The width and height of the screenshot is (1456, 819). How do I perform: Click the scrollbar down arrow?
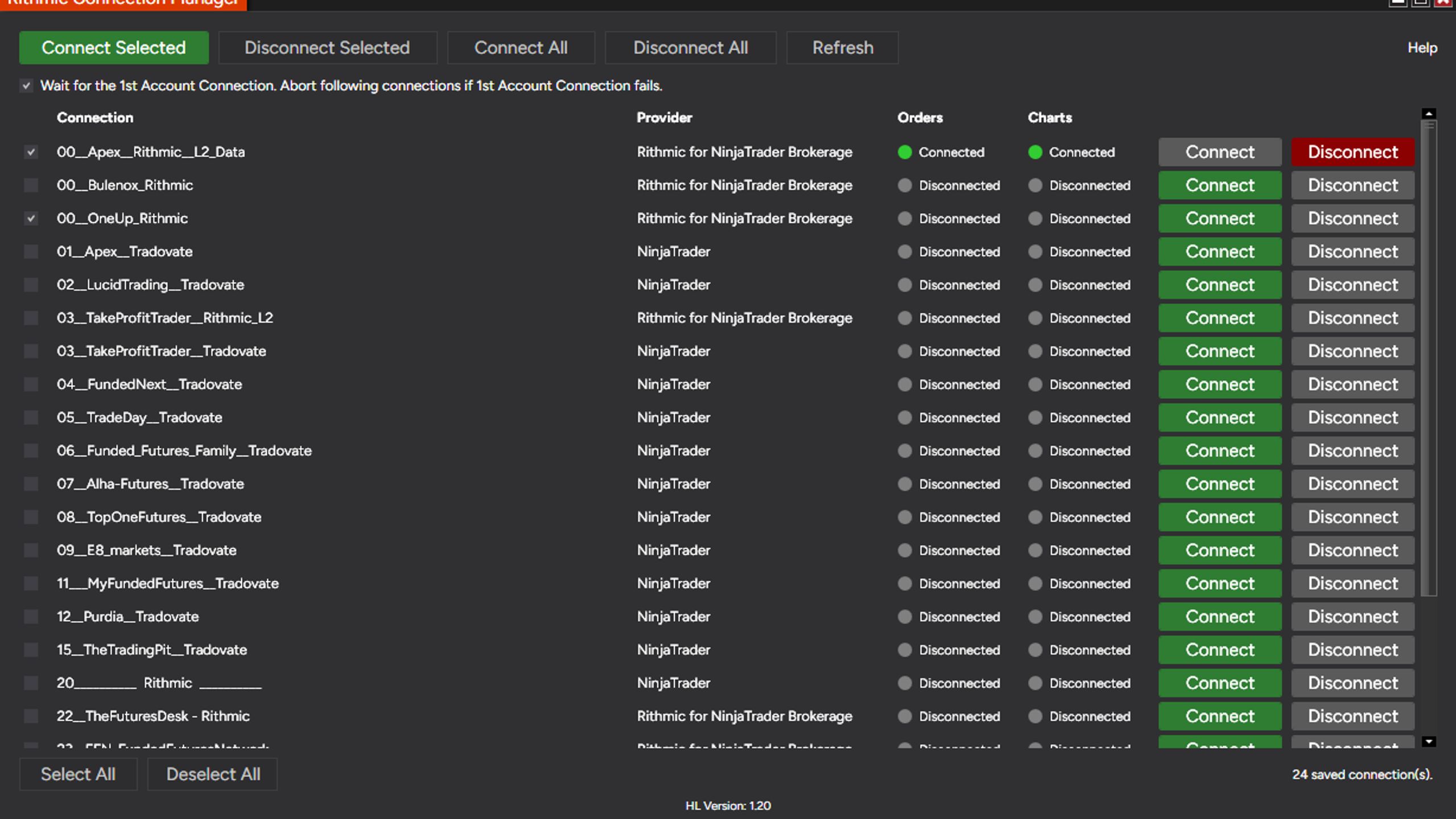(1429, 742)
